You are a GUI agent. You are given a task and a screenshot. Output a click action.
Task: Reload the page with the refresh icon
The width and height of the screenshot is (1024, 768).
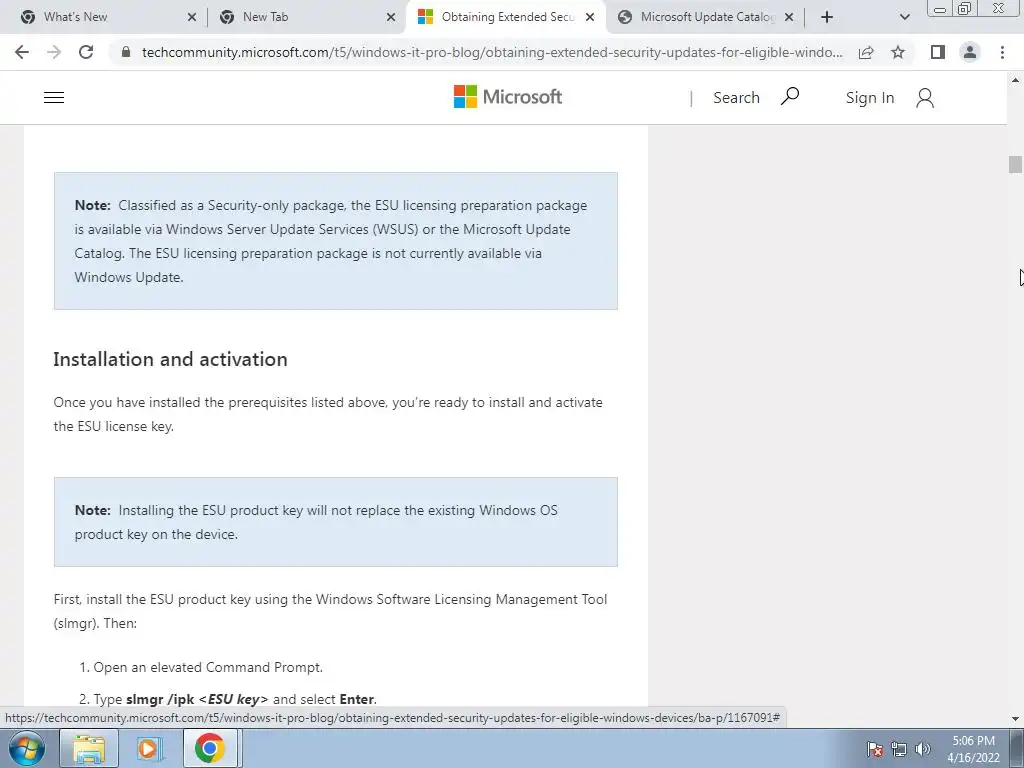[86, 52]
